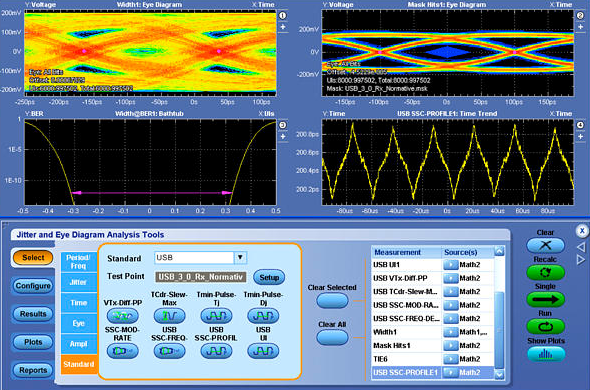Click the lower side-panel triangle arrow

(x=581, y=259)
